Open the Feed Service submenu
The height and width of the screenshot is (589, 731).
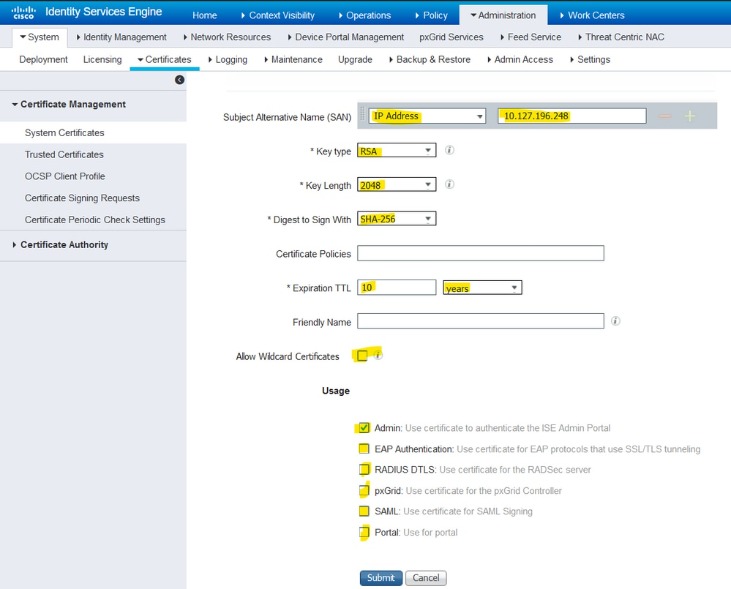[531, 37]
